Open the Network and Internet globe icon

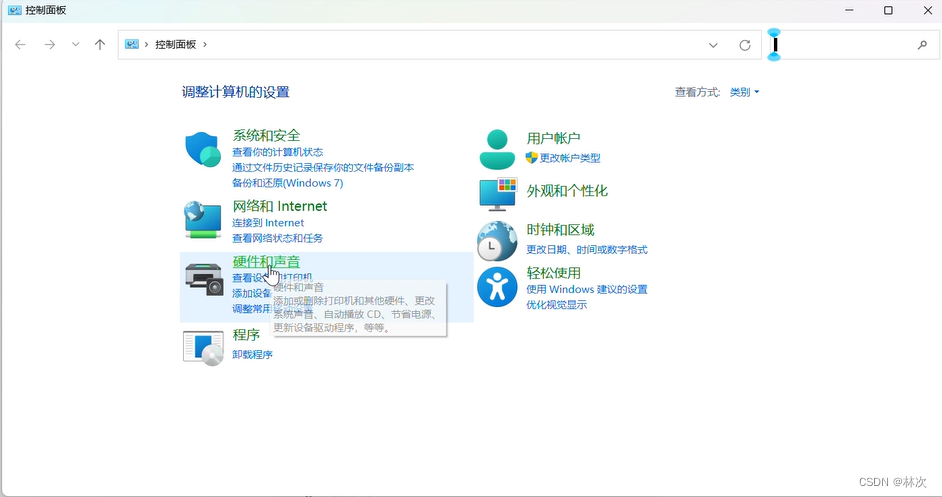(x=203, y=220)
